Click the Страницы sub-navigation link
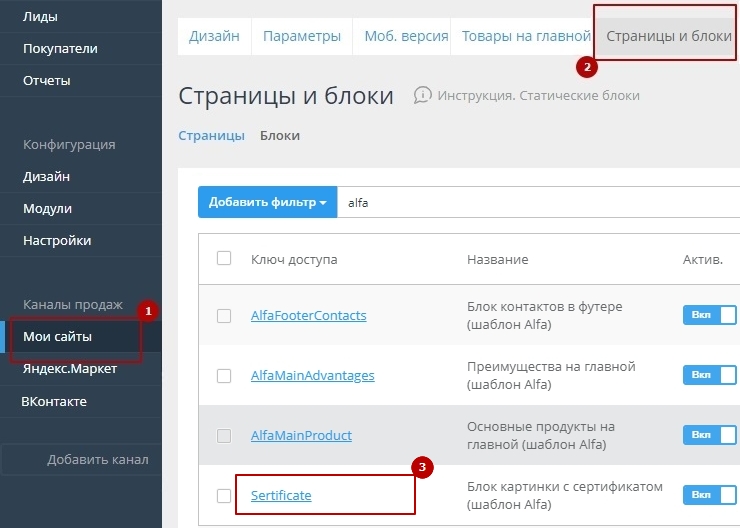 coord(211,135)
